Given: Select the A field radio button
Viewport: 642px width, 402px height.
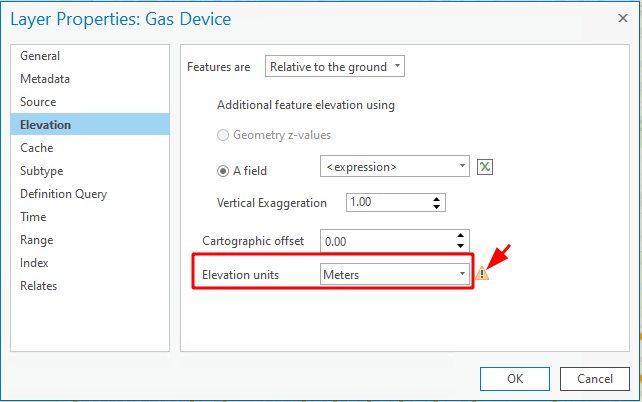Looking at the screenshot, I should (223, 171).
